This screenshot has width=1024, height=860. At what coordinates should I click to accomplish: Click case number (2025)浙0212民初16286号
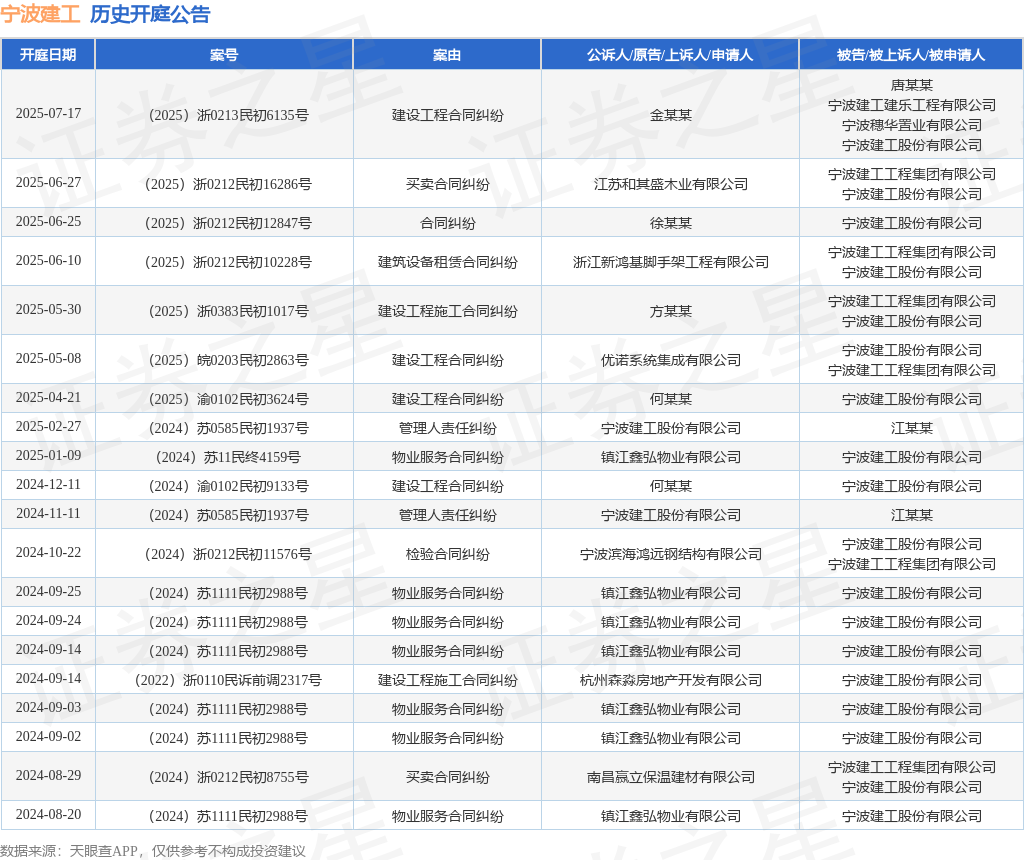click(x=228, y=184)
